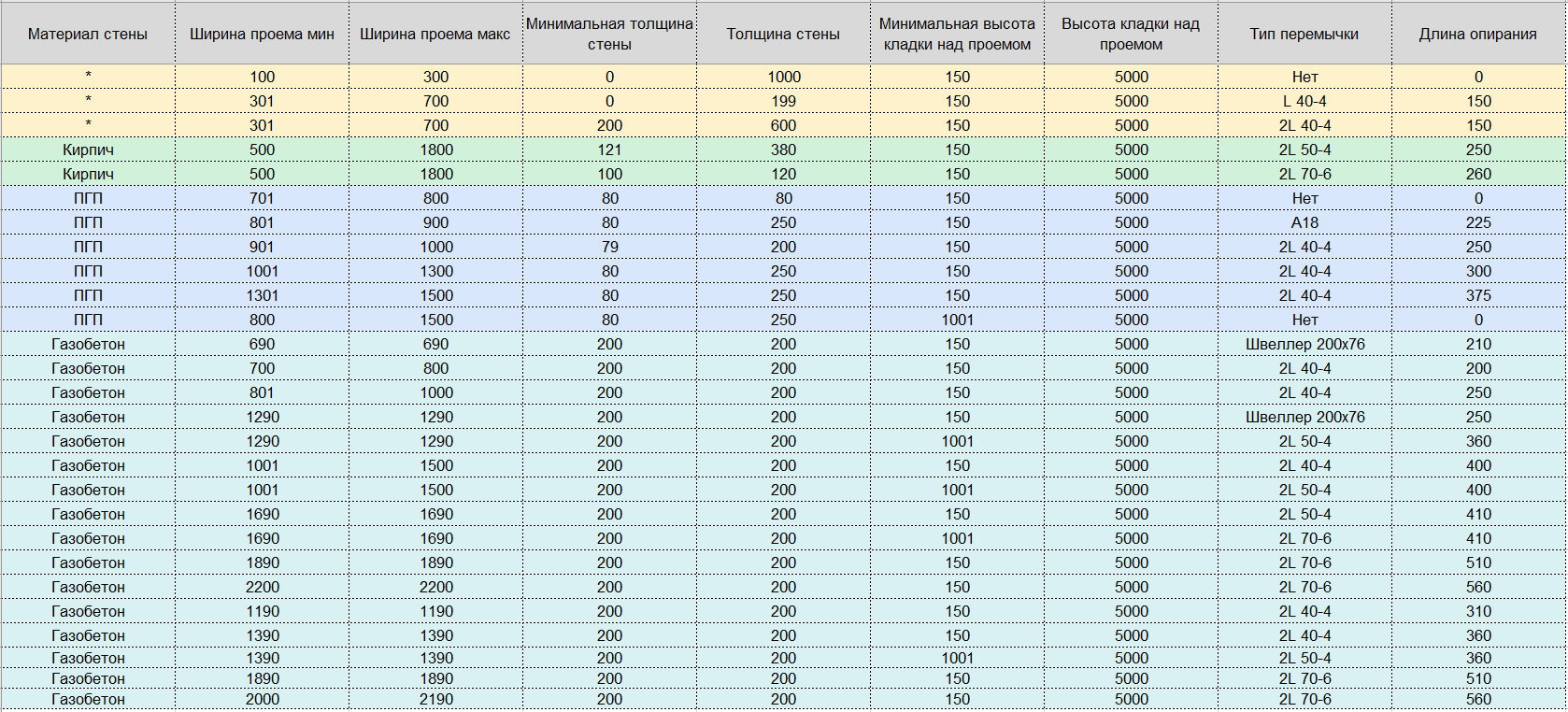
Task: Select the wall thickness '80' in the ПГП 701 row
Action: tap(783, 198)
